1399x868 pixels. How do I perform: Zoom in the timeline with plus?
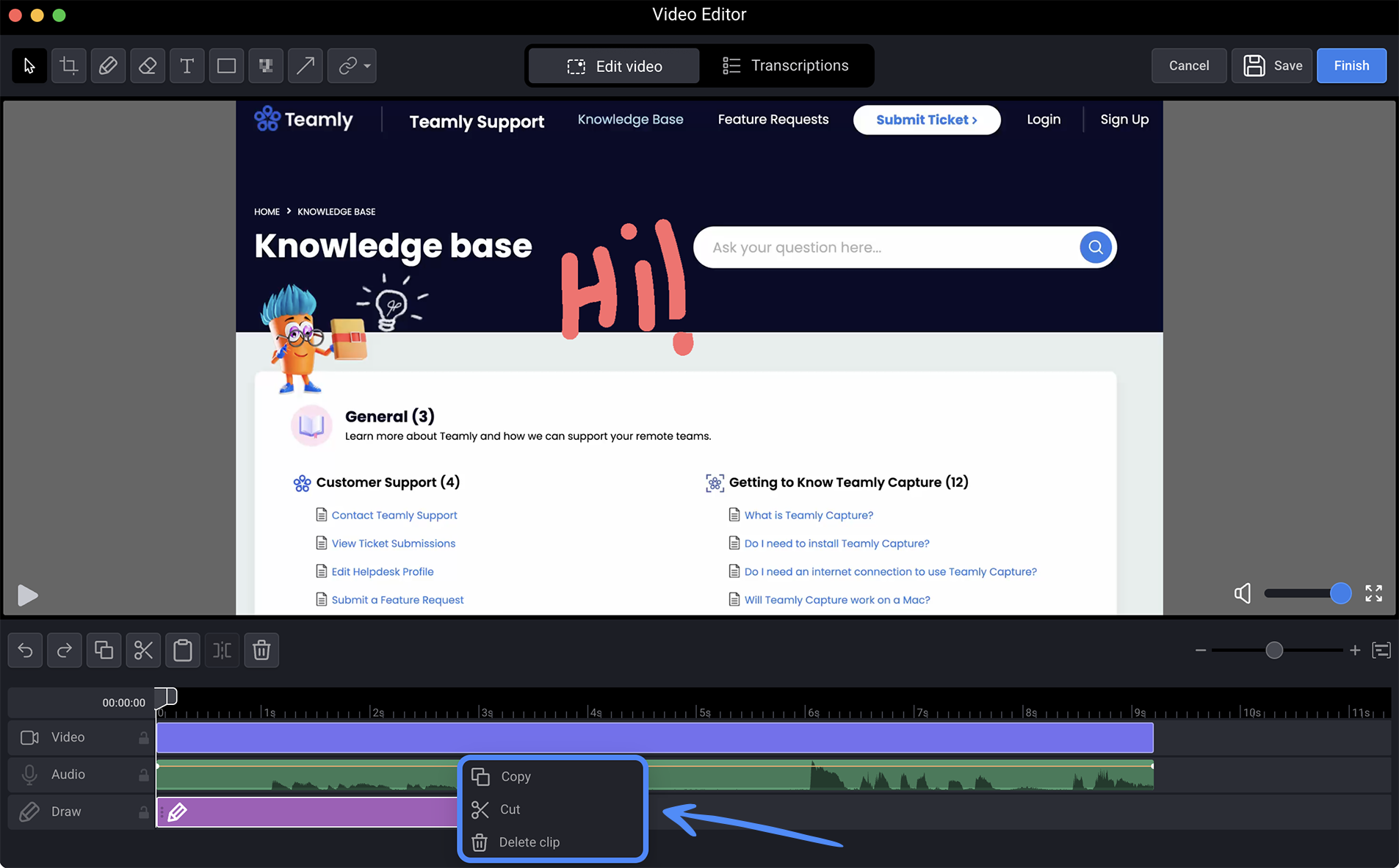pyautogui.click(x=1355, y=650)
